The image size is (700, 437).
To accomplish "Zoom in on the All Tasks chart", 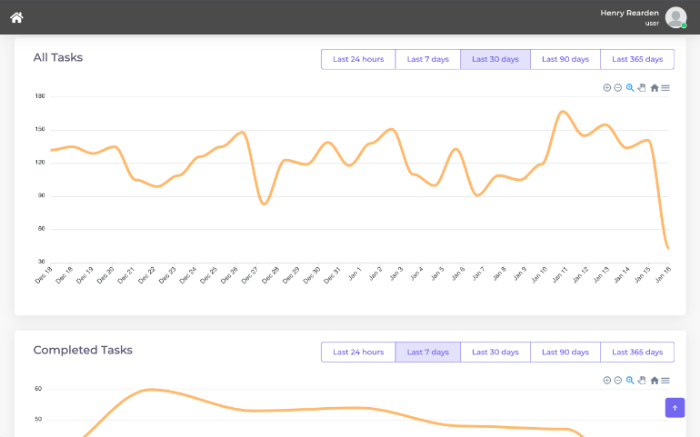I will coord(607,88).
